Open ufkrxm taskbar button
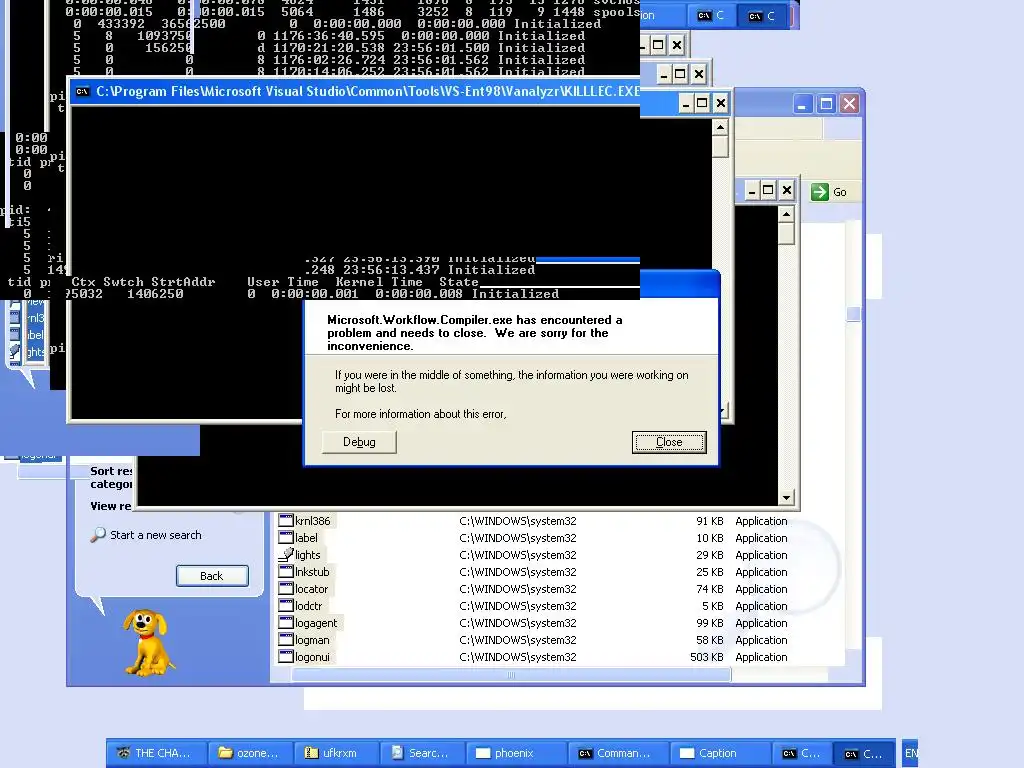1024x768 pixels. [336, 753]
